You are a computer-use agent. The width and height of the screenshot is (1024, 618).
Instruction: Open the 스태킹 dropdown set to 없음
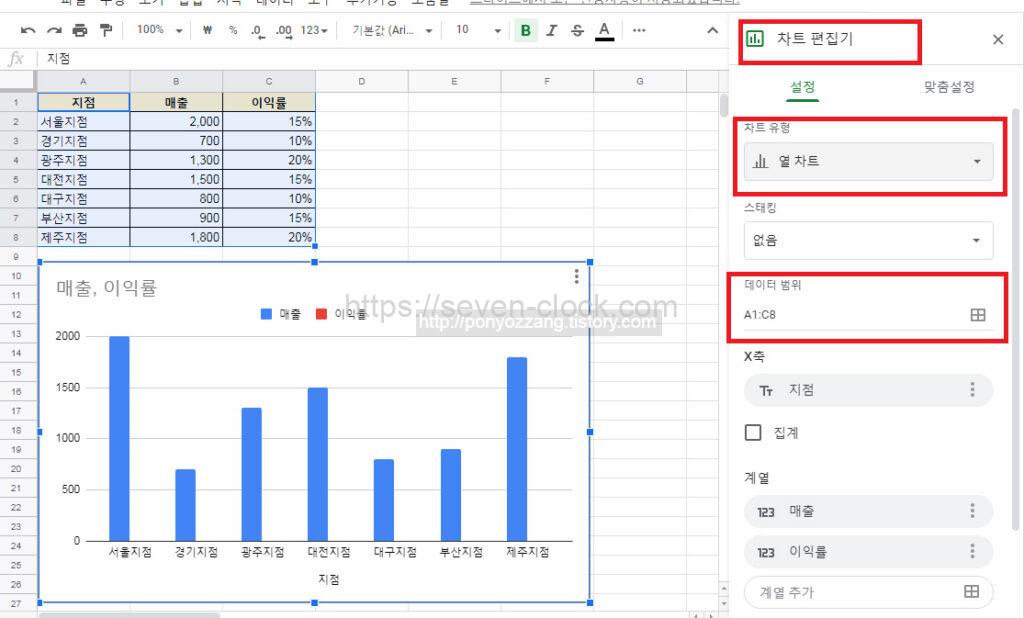(868, 240)
